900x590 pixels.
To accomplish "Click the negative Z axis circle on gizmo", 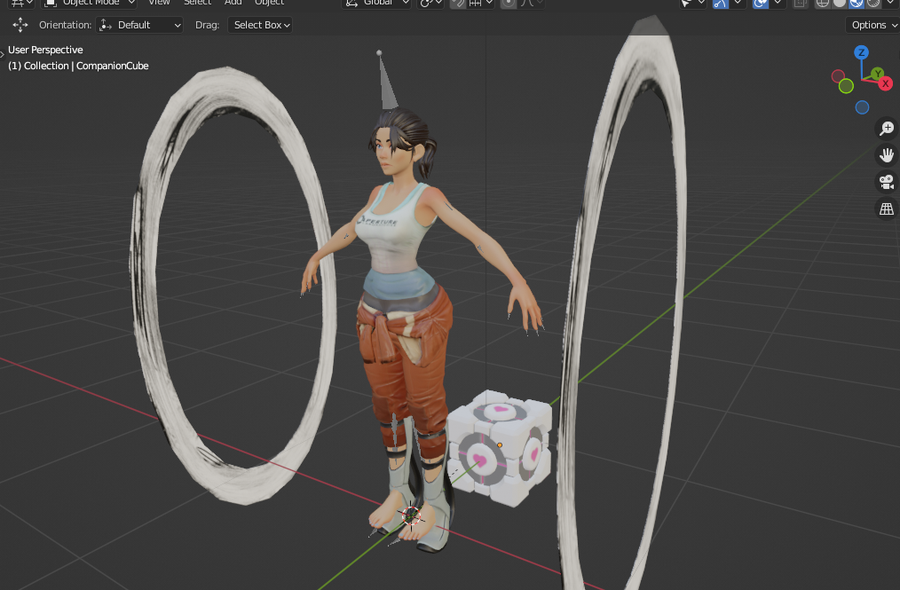I will pos(862,107).
